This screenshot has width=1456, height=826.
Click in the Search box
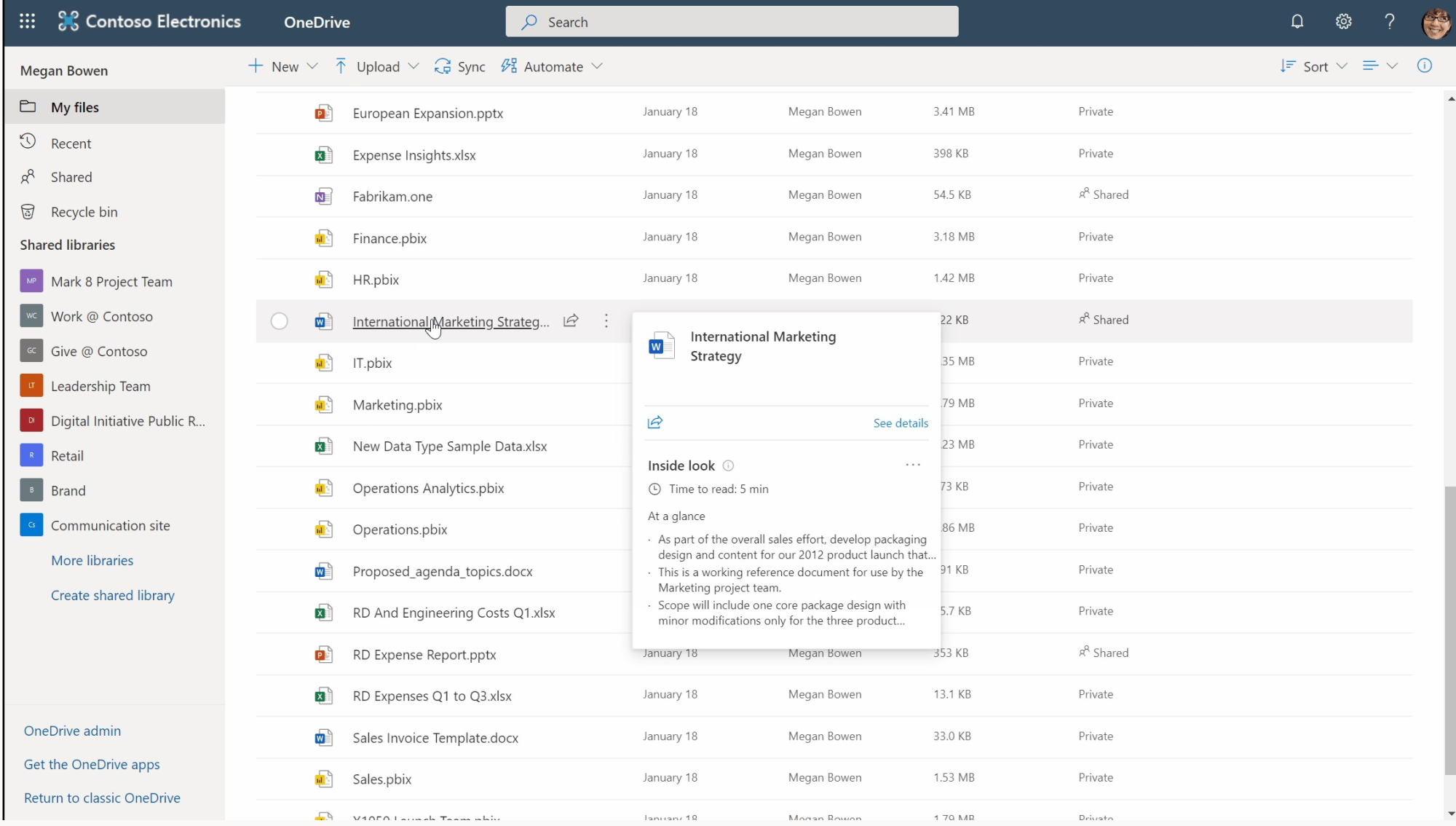click(x=732, y=22)
